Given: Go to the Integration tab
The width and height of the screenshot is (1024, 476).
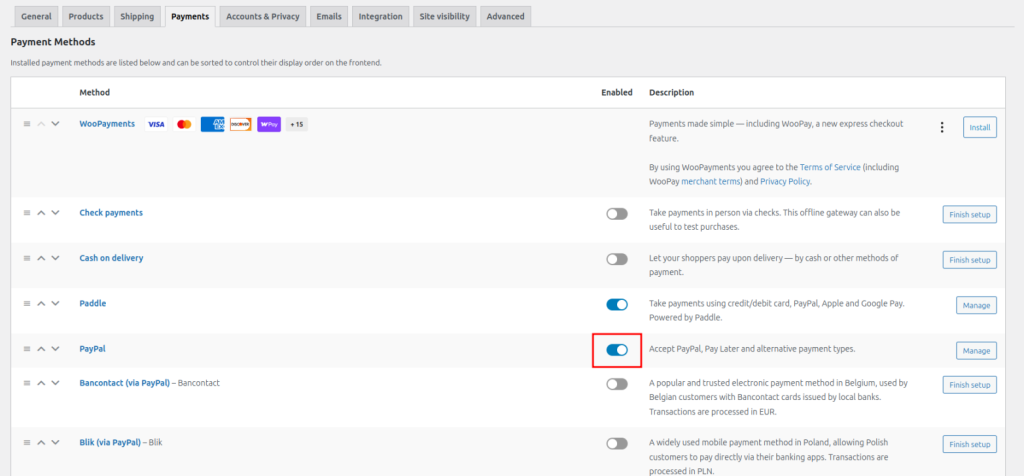Looking at the screenshot, I should coord(381,16).
